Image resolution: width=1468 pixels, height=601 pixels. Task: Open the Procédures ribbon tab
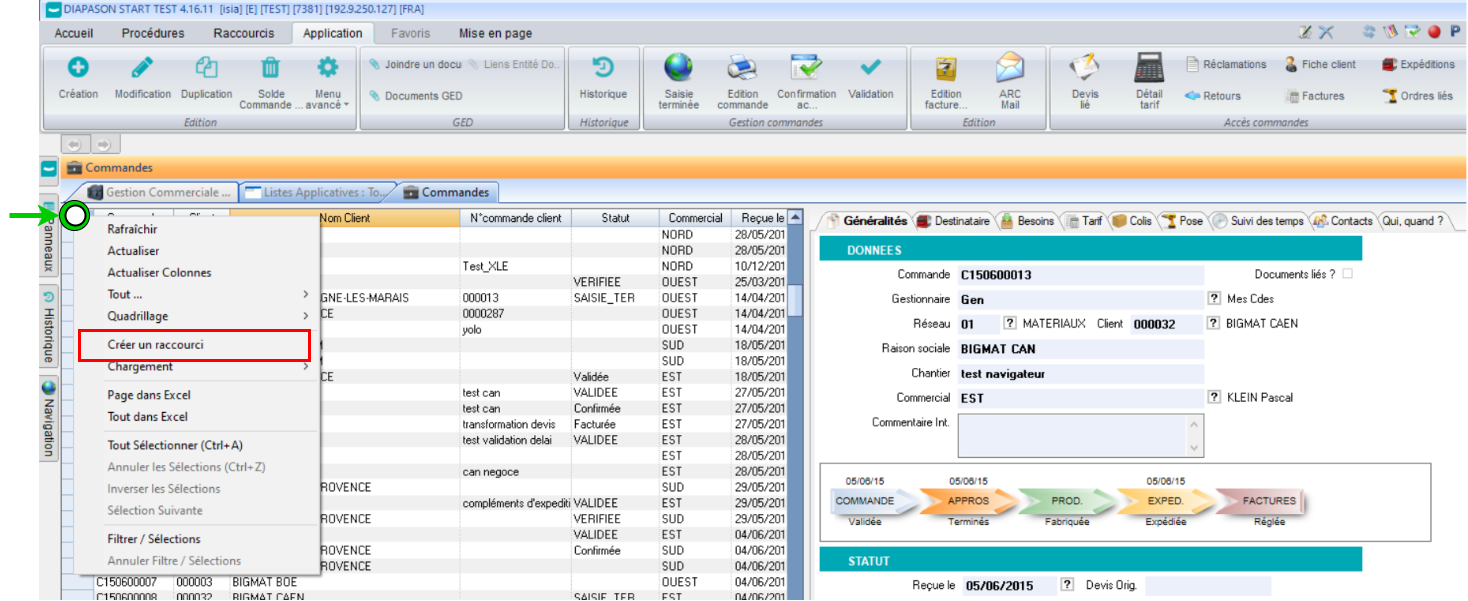click(x=153, y=33)
